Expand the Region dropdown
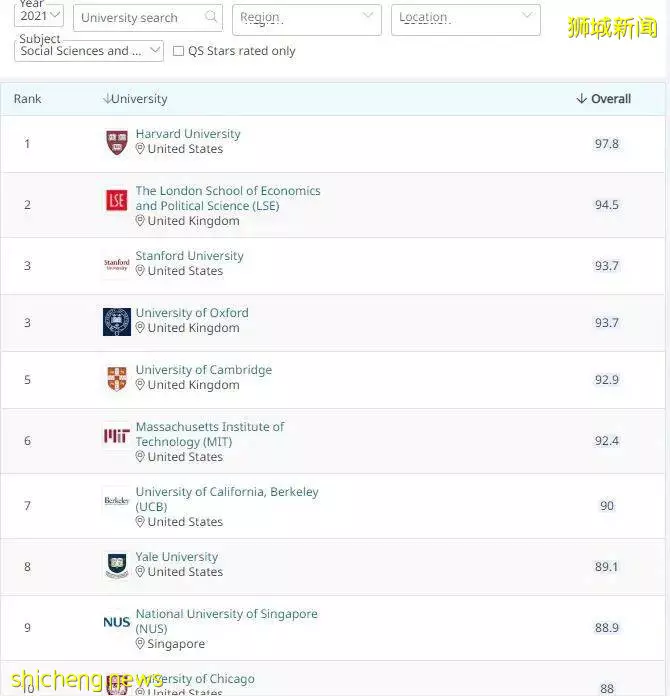This screenshot has height=696, width=670. click(306, 19)
